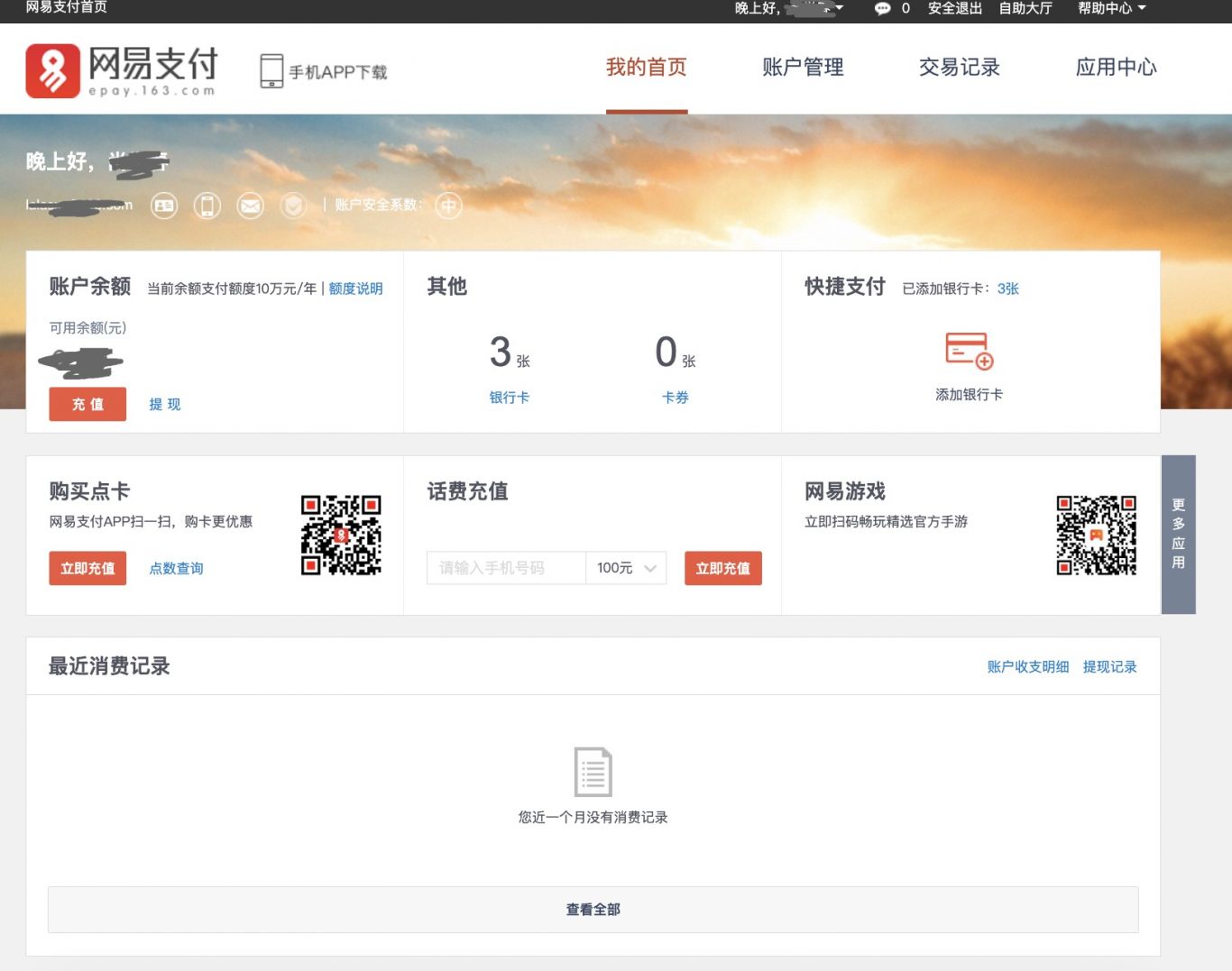
Task: Click 网易支付首页 in top bar
Action: (x=66, y=7)
